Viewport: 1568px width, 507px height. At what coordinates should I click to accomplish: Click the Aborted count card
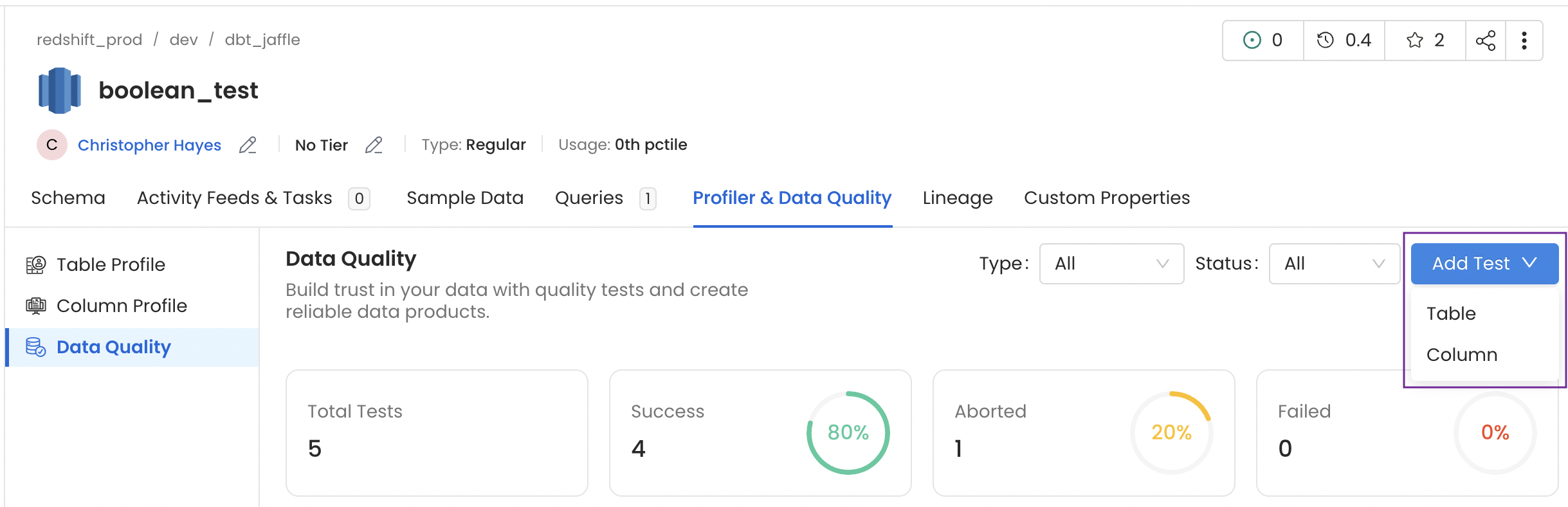1084,432
